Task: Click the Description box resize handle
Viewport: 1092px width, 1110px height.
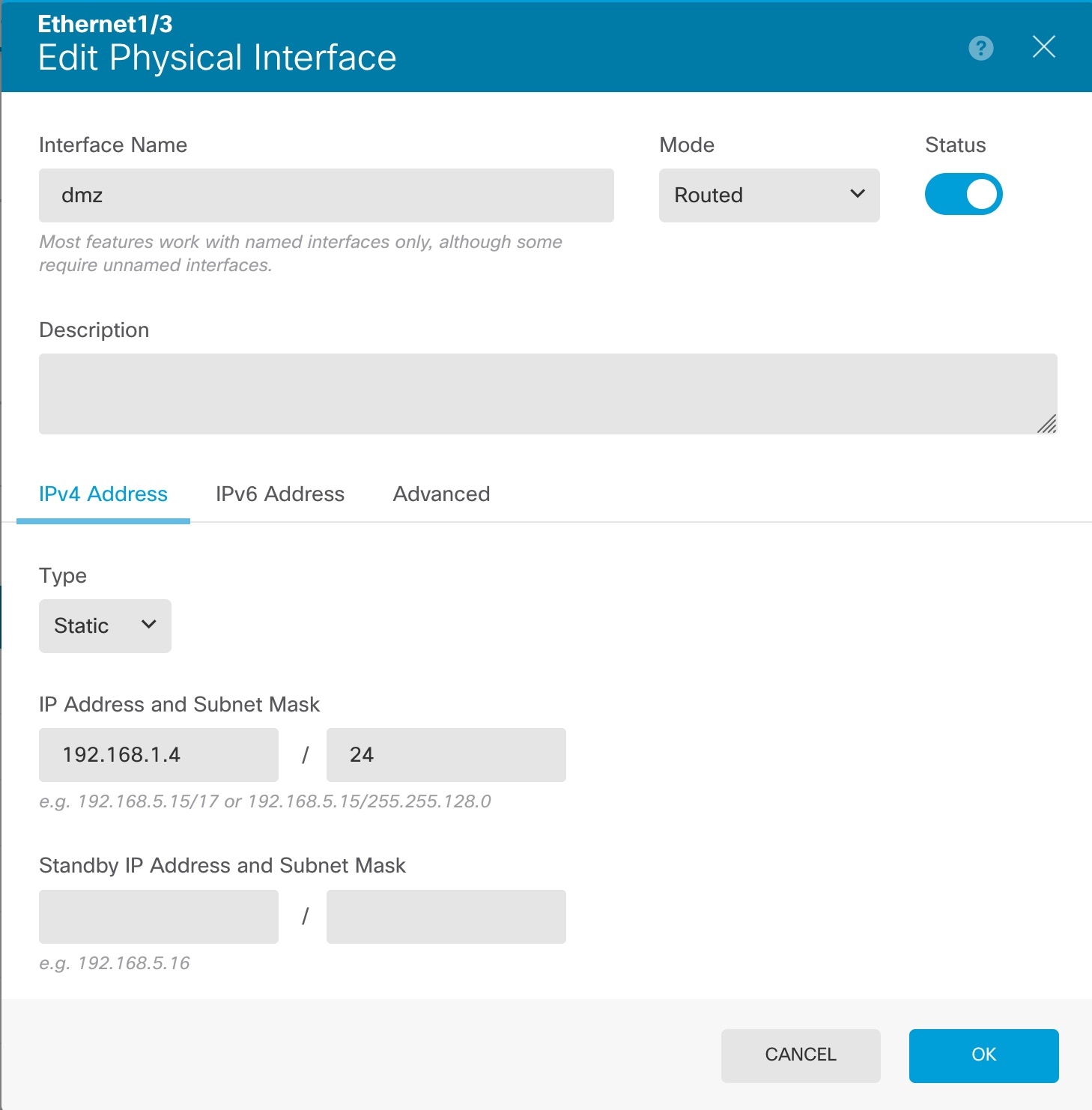Action: 1047,425
